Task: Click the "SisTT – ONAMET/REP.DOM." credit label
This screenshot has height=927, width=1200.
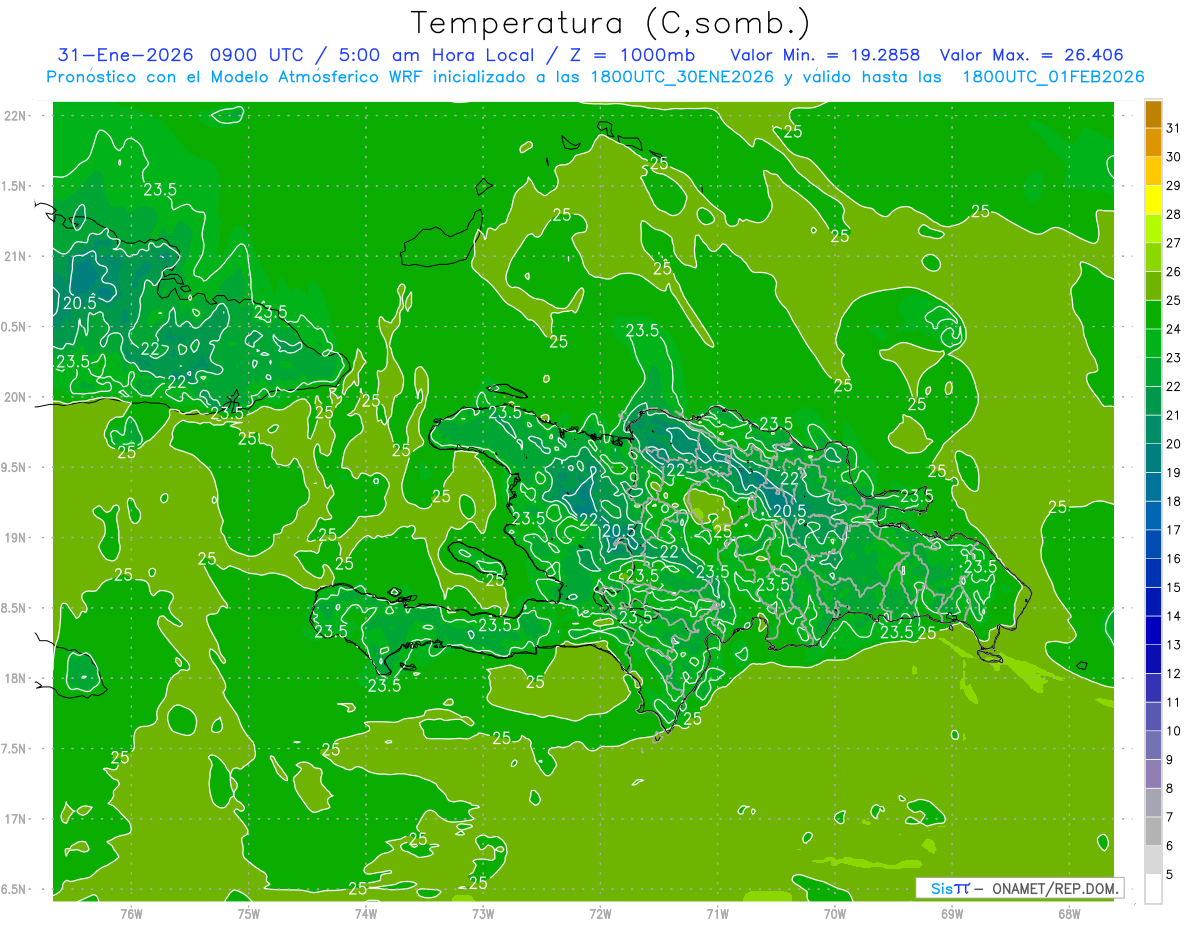Action: (x=1019, y=888)
